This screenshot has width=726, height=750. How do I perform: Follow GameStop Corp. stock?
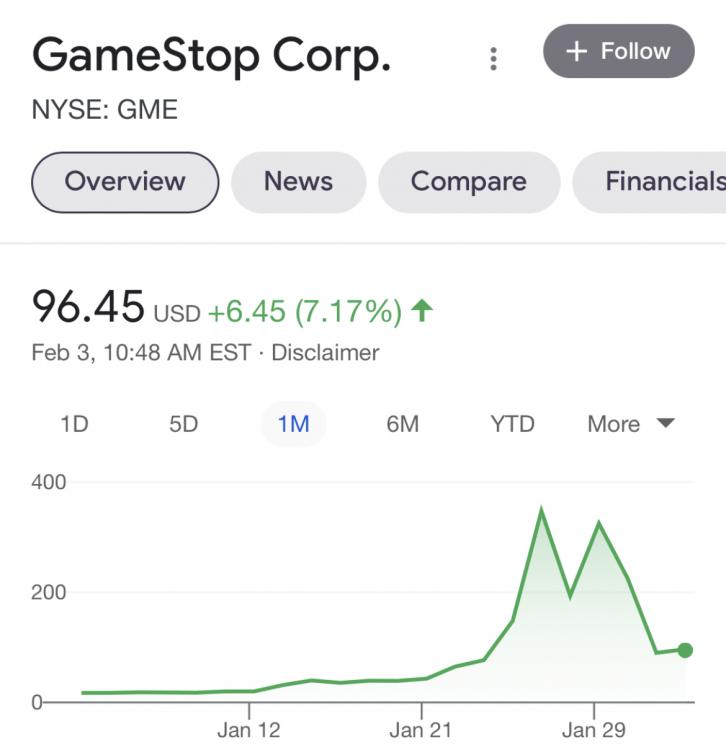tap(618, 51)
